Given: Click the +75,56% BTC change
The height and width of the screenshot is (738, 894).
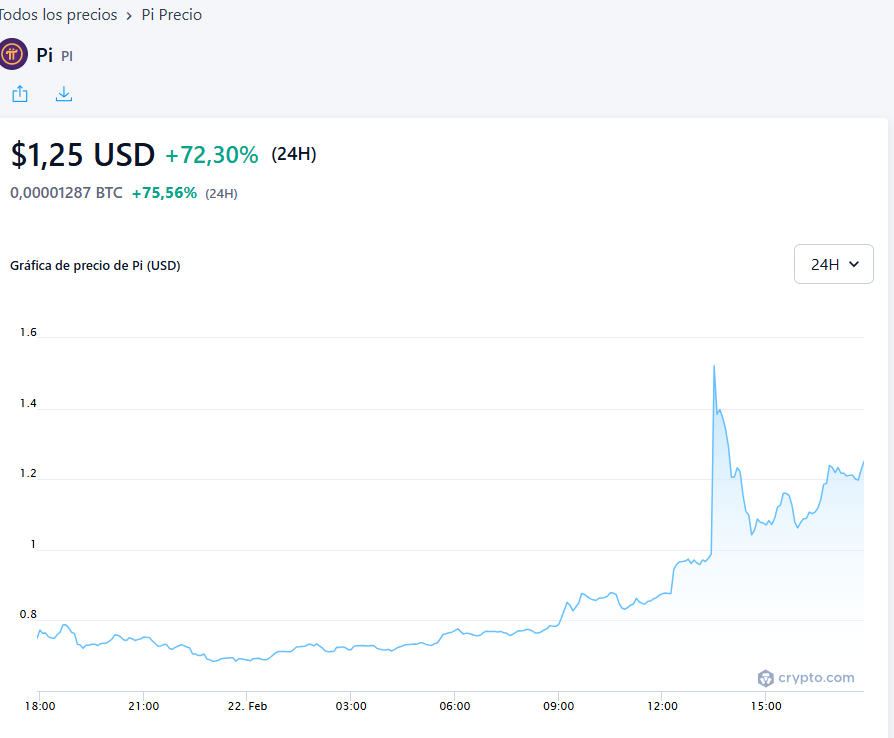Looking at the screenshot, I should [x=164, y=193].
